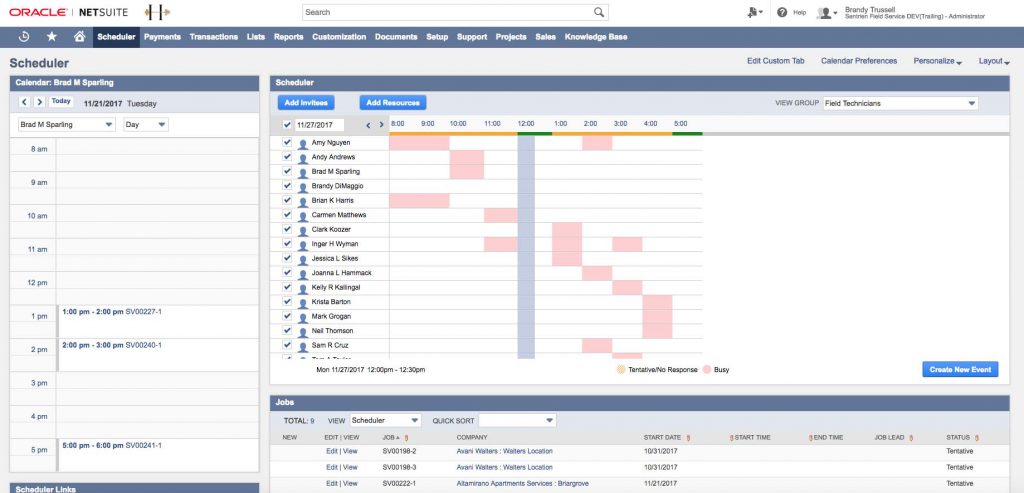Click the global Search input field
The height and width of the screenshot is (493, 1024).
455,12
